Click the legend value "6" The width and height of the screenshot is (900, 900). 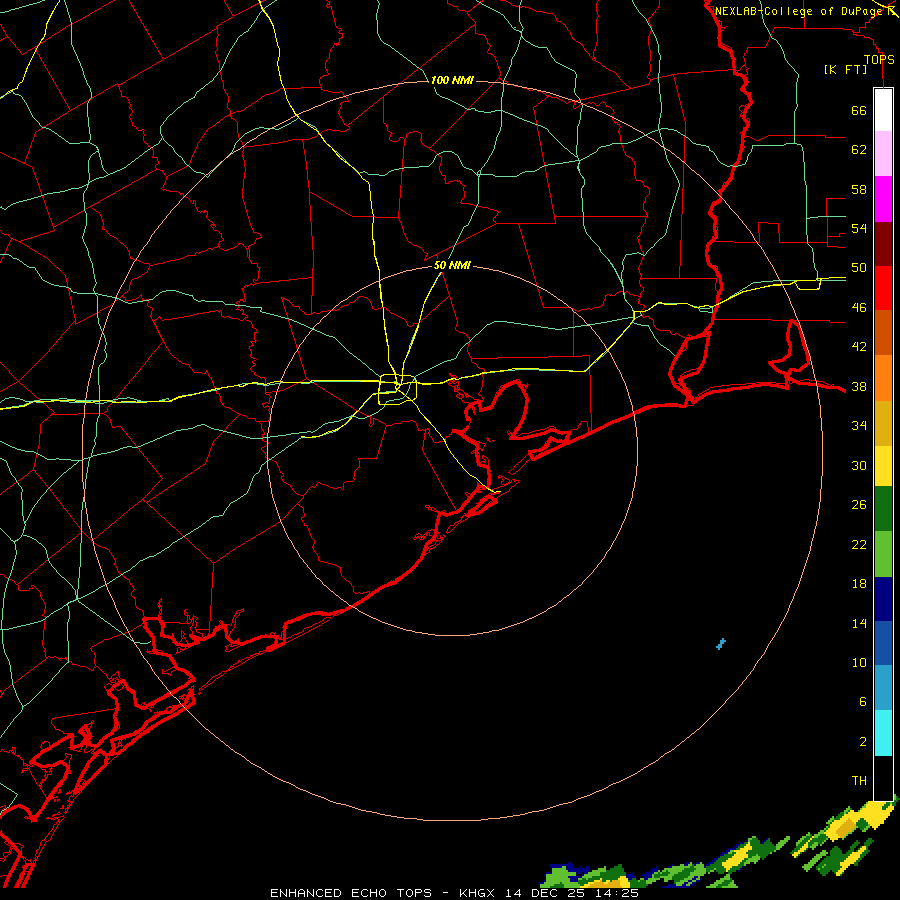coord(862,701)
